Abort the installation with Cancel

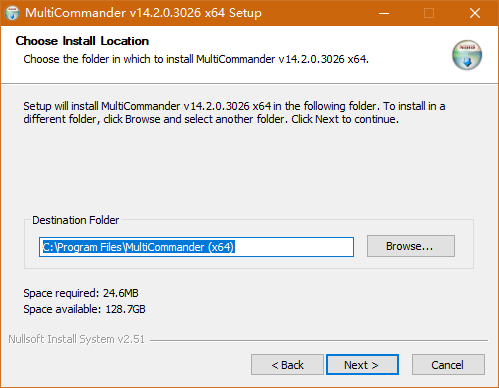click(448, 365)
